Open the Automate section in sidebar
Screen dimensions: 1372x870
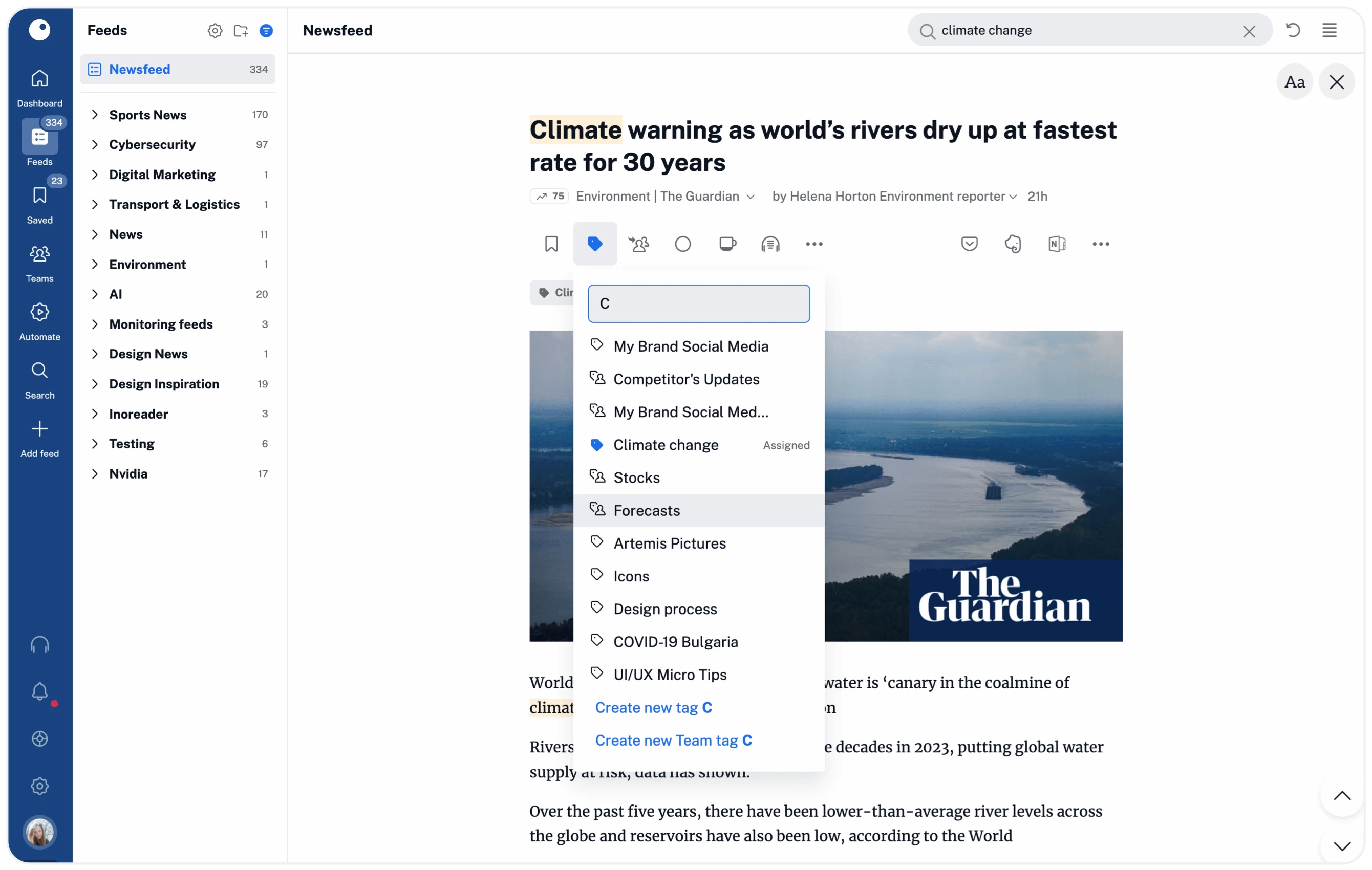pyautogui.click(x=39, y=322)
